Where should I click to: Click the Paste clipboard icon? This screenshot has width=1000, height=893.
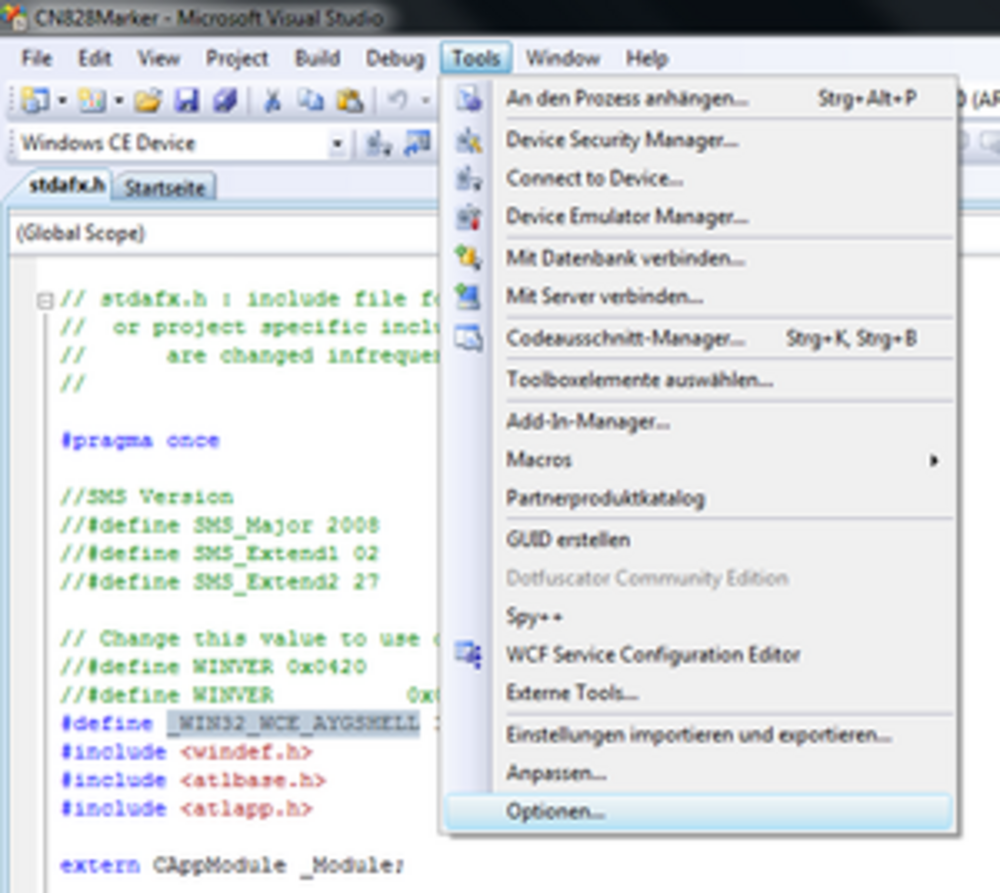pos(350,101)
